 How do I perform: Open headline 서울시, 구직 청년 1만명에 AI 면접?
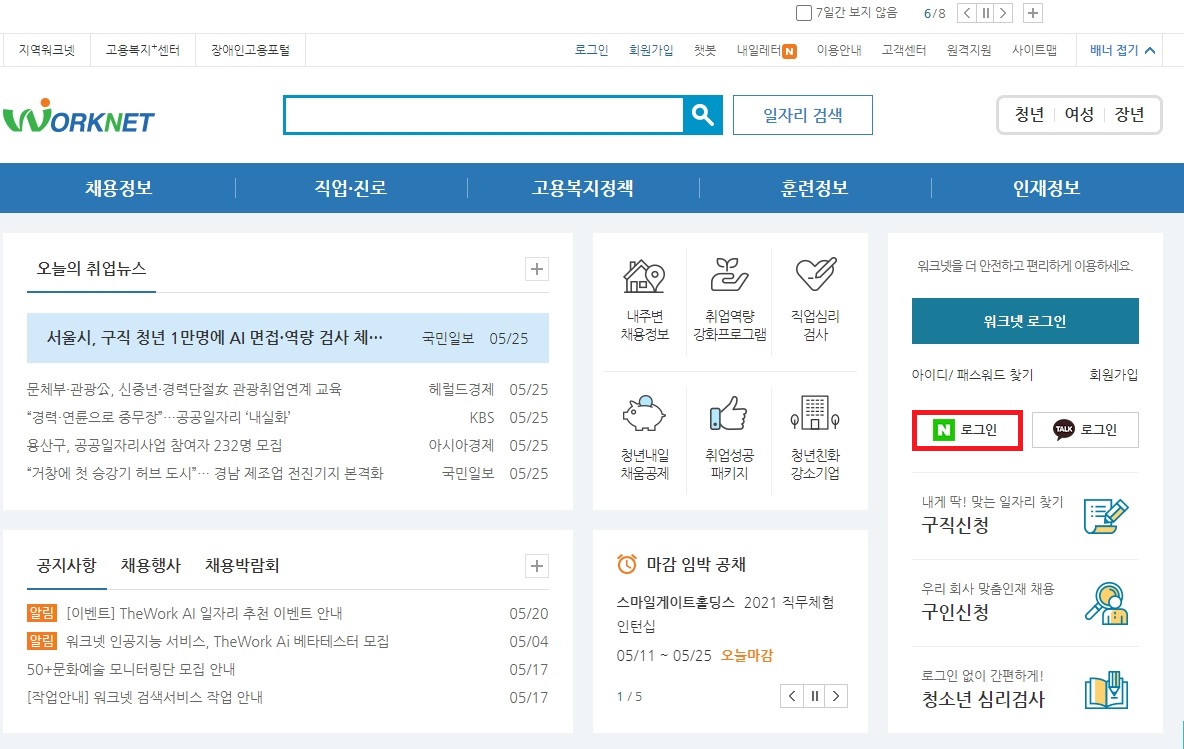(x=214, y=338)
